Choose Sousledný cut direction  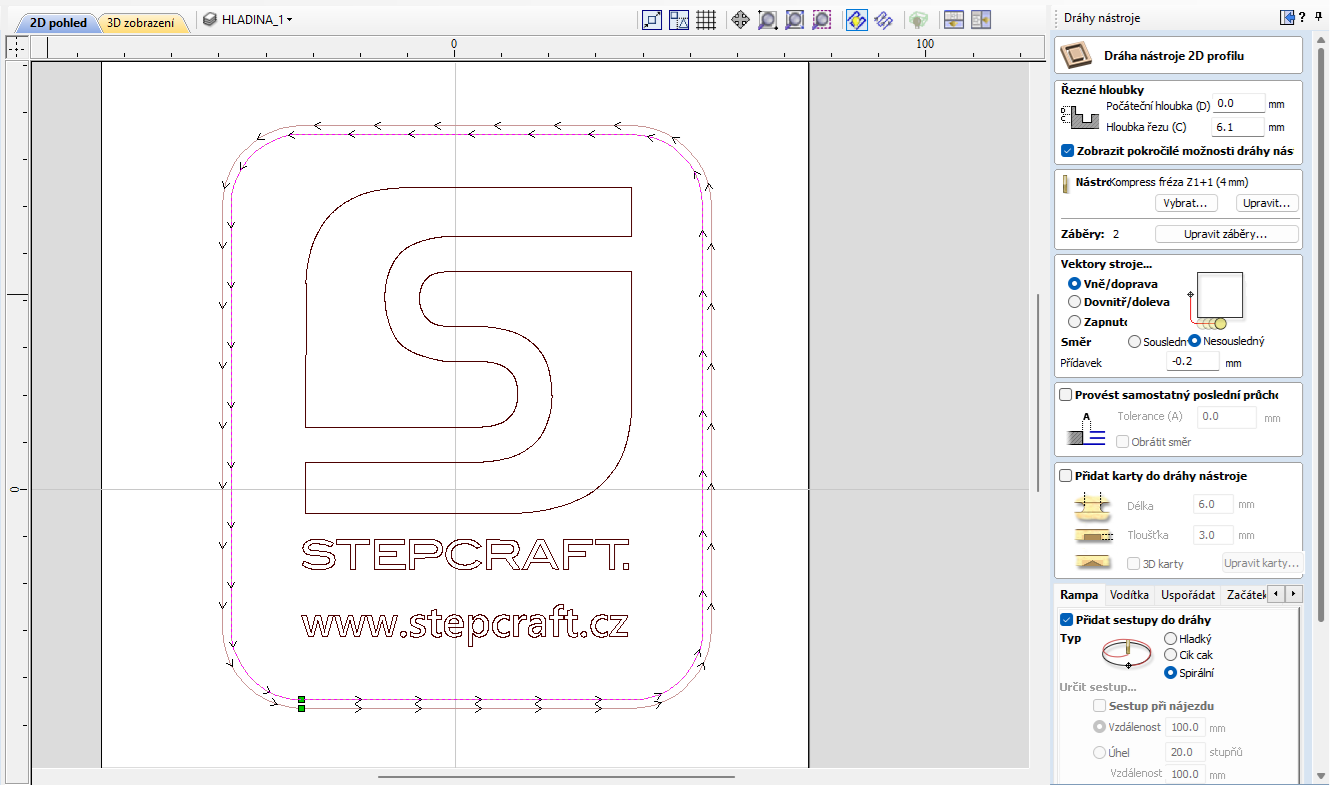[x=1134, y=341]
